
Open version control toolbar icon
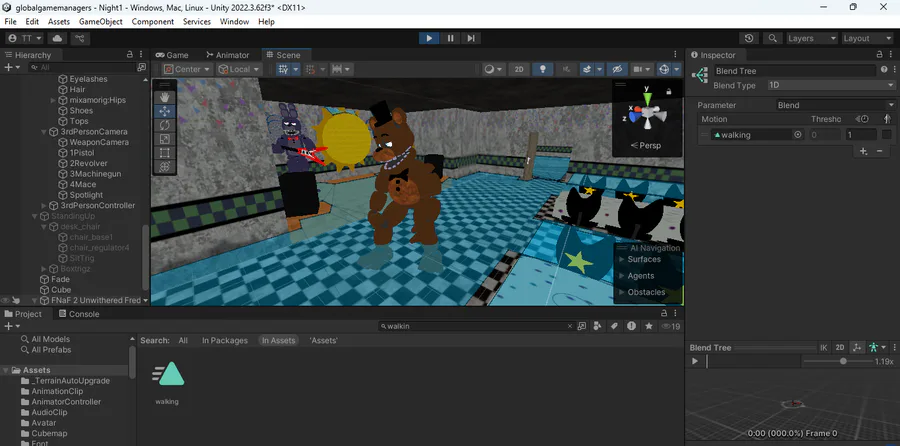pyautogui.click(x=80, y=38)
